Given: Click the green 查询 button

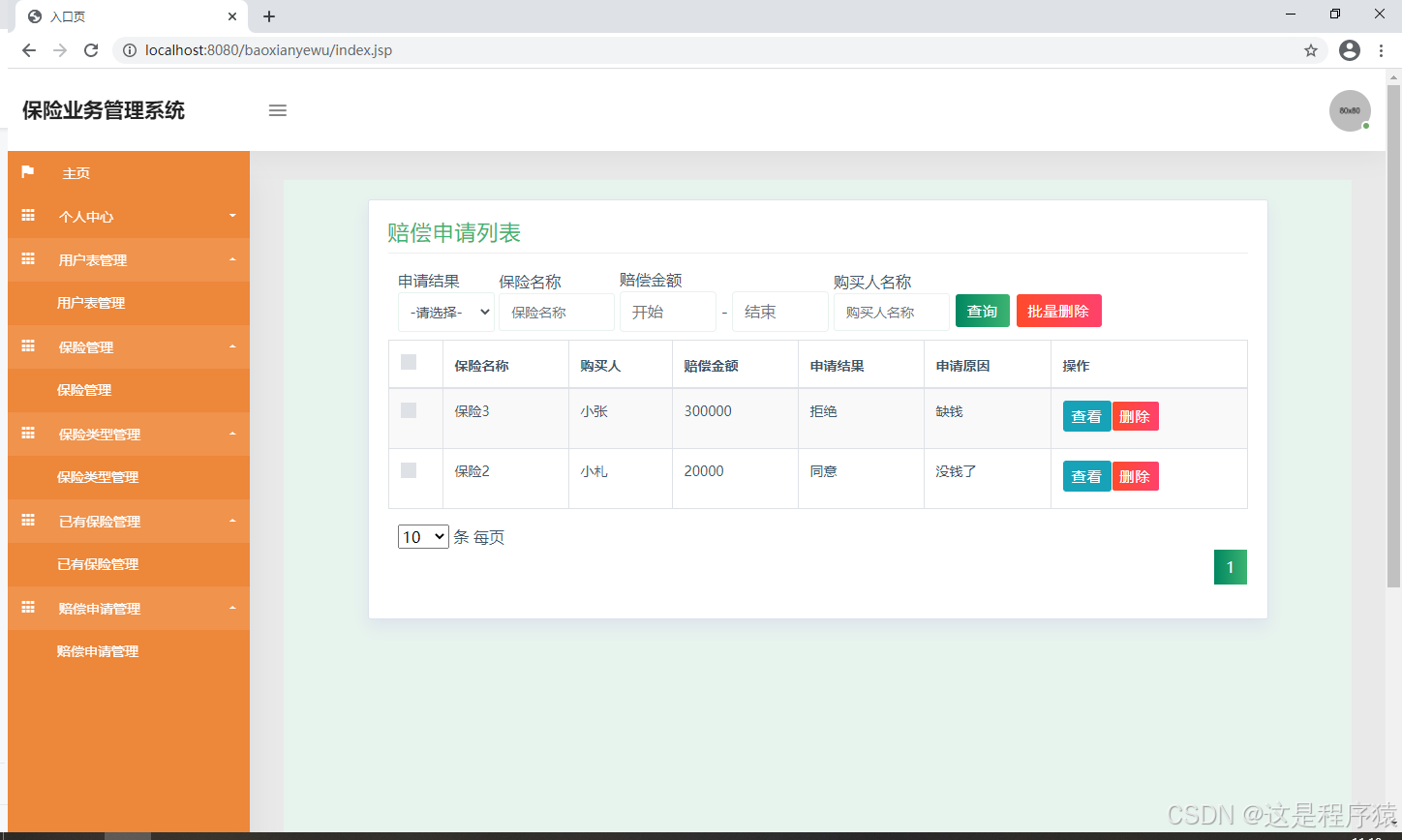Looking at the screenshot, I should 982,311.
